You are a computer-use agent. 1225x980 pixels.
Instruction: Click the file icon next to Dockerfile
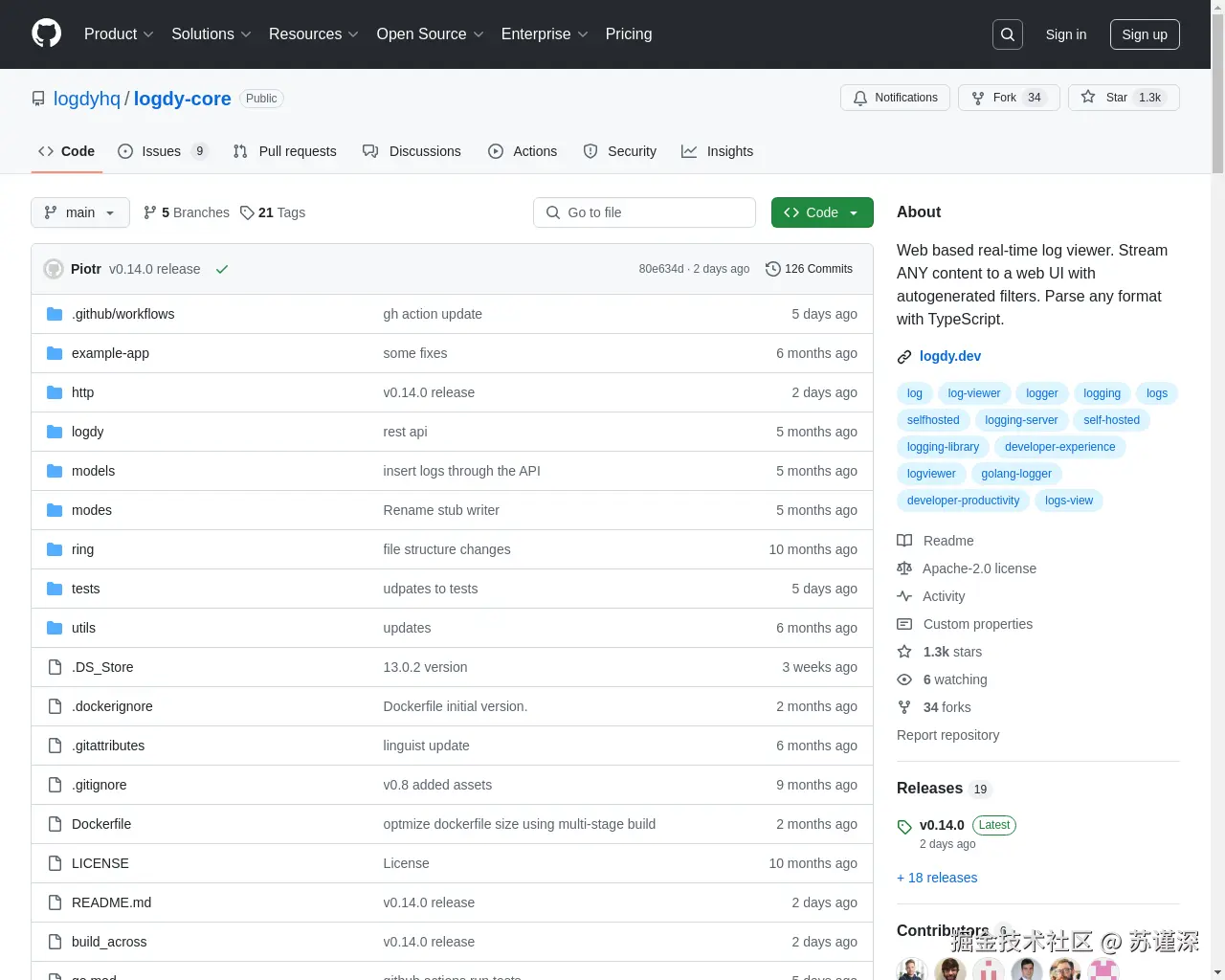click(x=55, y=824)
